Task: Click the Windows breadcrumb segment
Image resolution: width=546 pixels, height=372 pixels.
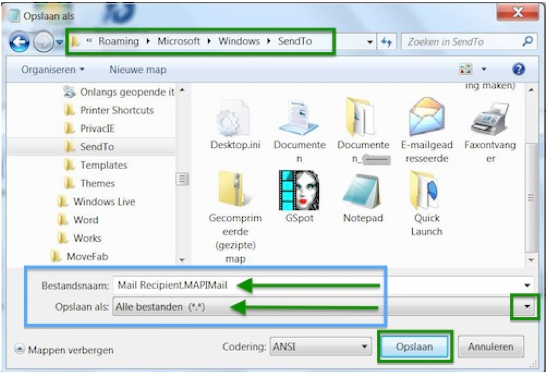Action: 239,41
